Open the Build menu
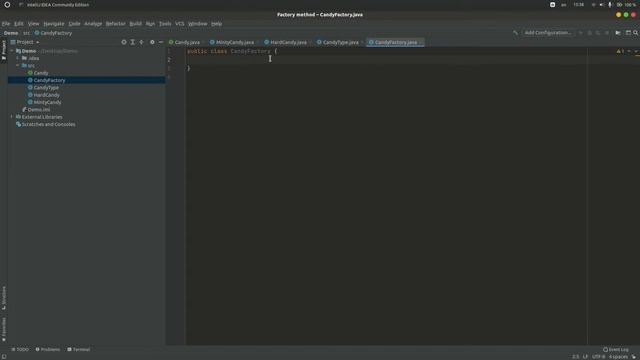This screenshot has width=640, height=360. pyautogui.click(x=136, y=24)
